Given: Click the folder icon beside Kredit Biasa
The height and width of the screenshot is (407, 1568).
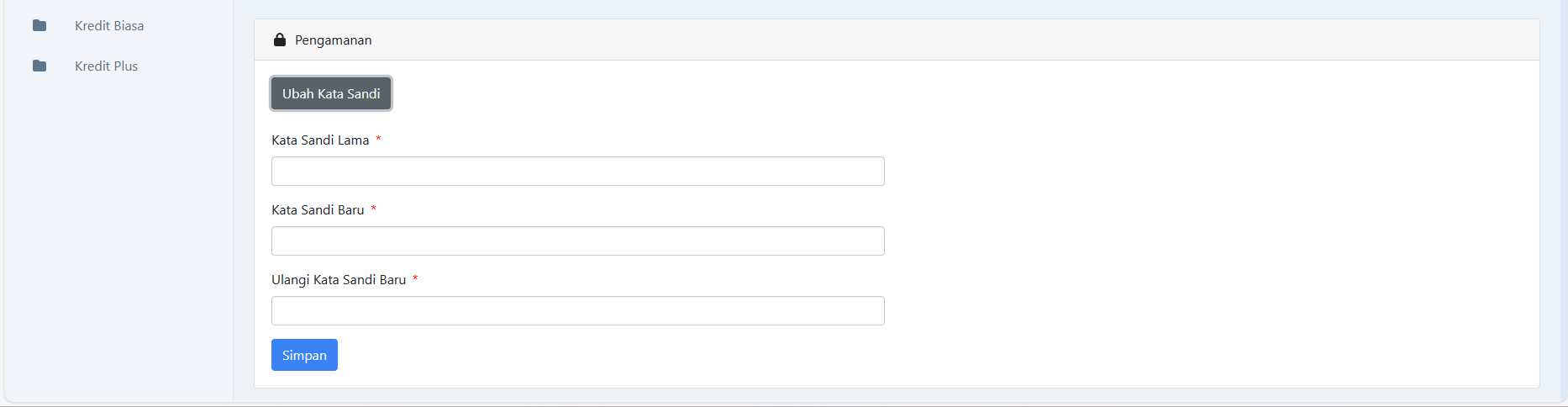Looking at the screenshot, I should click(39, 26).
